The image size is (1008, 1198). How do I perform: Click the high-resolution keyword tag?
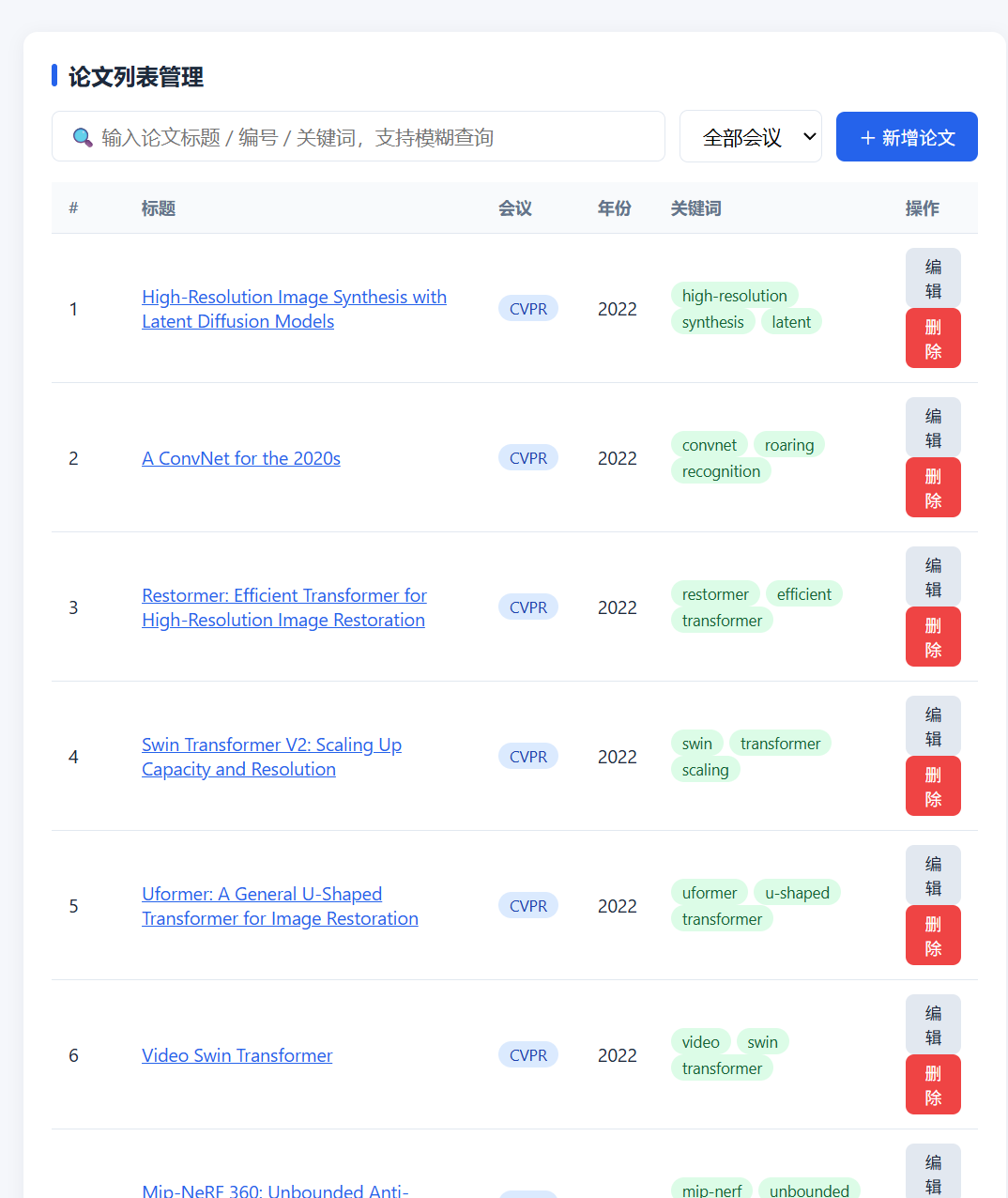(735, 296)
